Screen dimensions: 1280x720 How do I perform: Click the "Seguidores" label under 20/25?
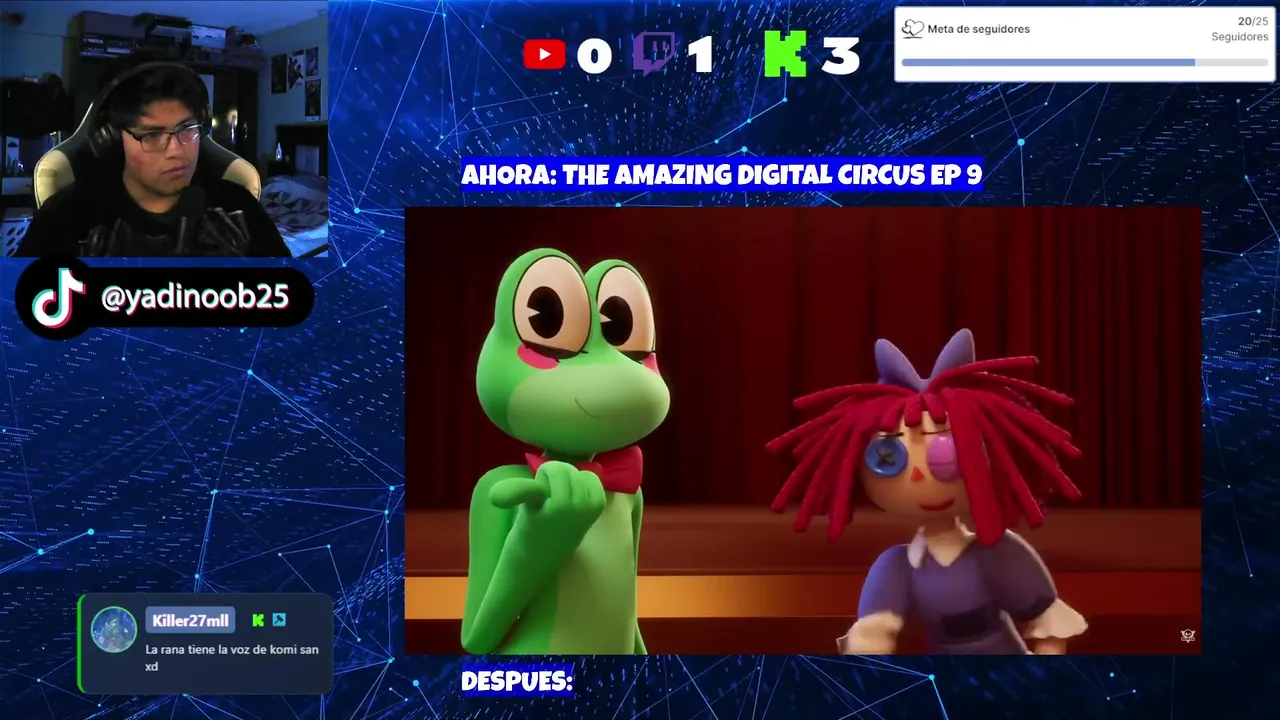(1240, 37)
